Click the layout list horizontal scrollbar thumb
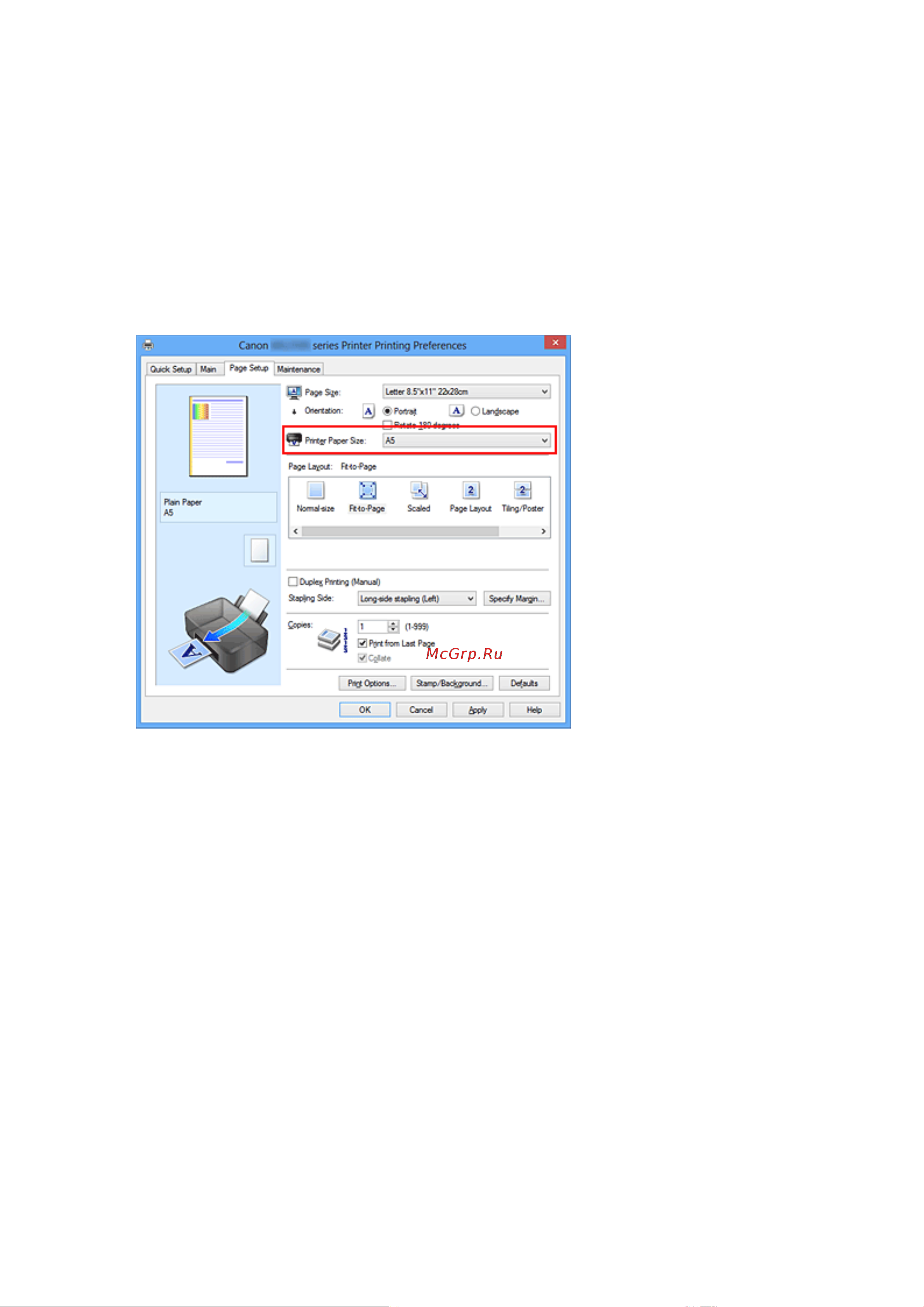This screenshot has width=924, height=1307. (400, 531)
